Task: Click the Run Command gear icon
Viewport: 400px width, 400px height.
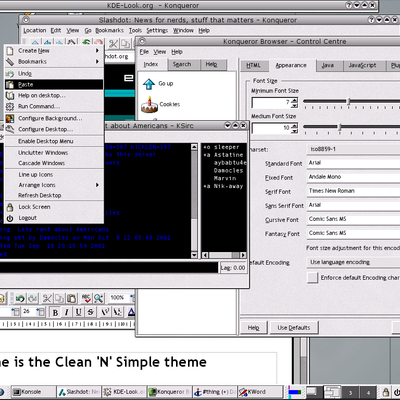Action: coord(10,106)
